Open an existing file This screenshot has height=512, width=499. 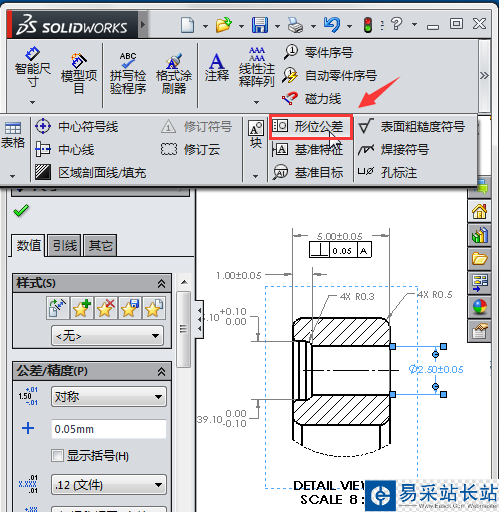point(224,25)
